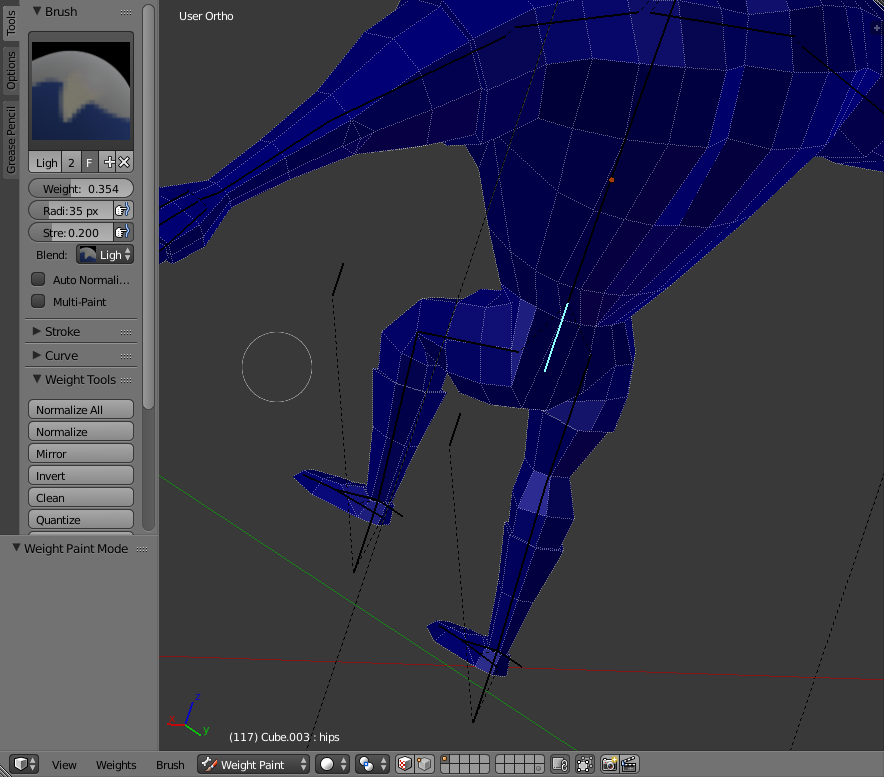Click the Invert button
Viewport: 884px width, 777px height.
[x=81, y=475]
